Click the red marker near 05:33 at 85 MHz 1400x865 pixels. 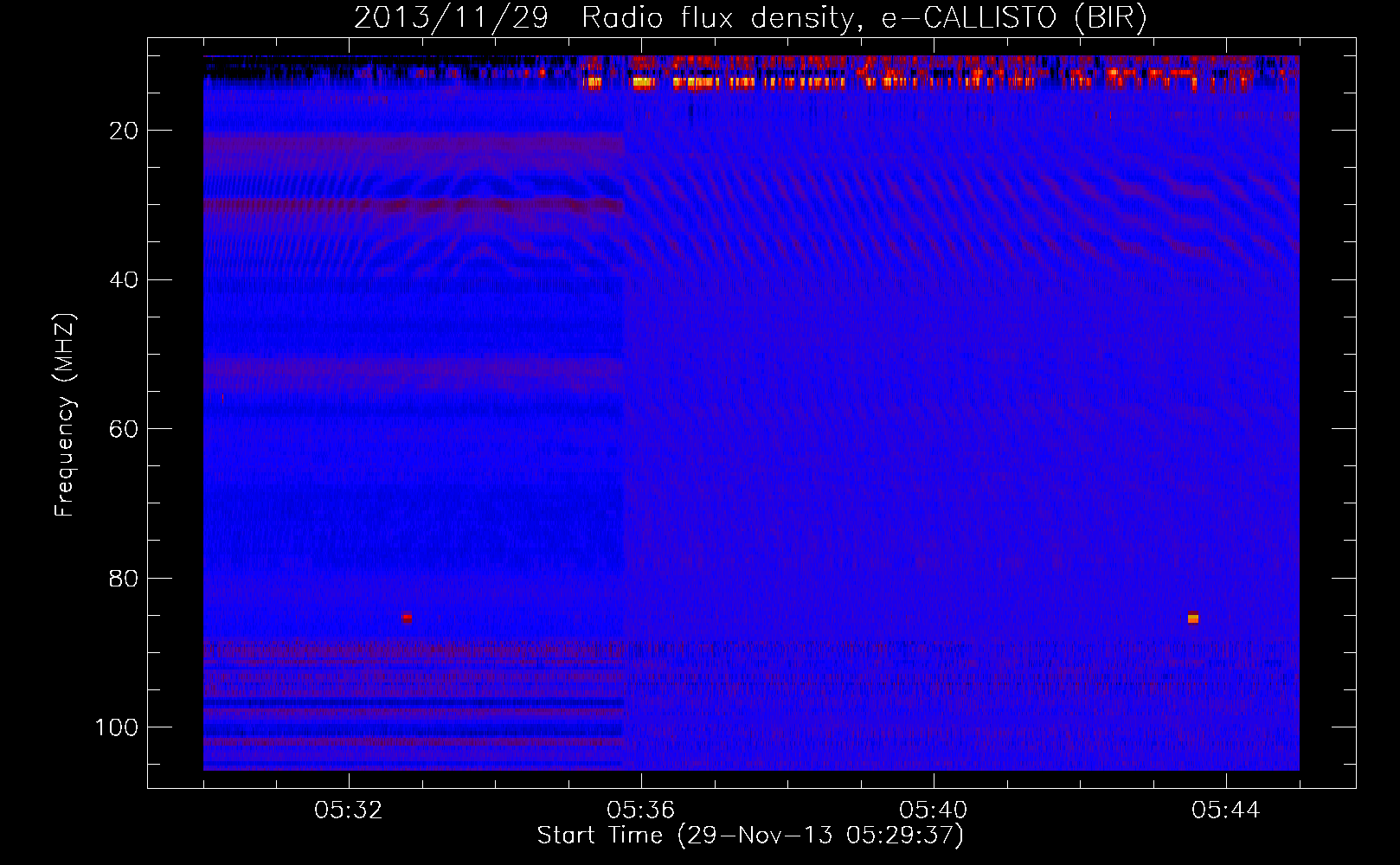point(406,618)
